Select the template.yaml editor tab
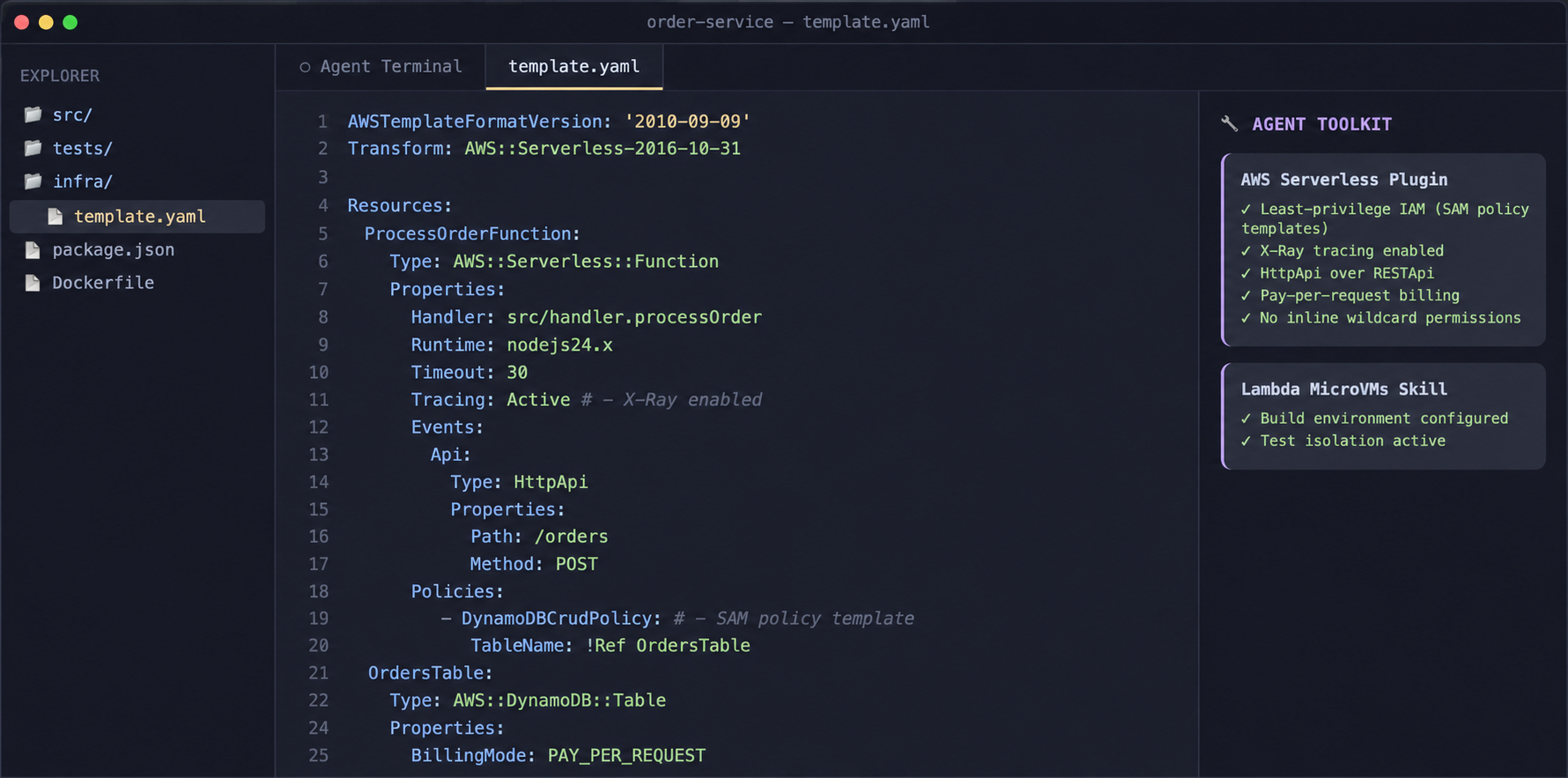The width and height of the screenshot is (1568, 778). 574,67
